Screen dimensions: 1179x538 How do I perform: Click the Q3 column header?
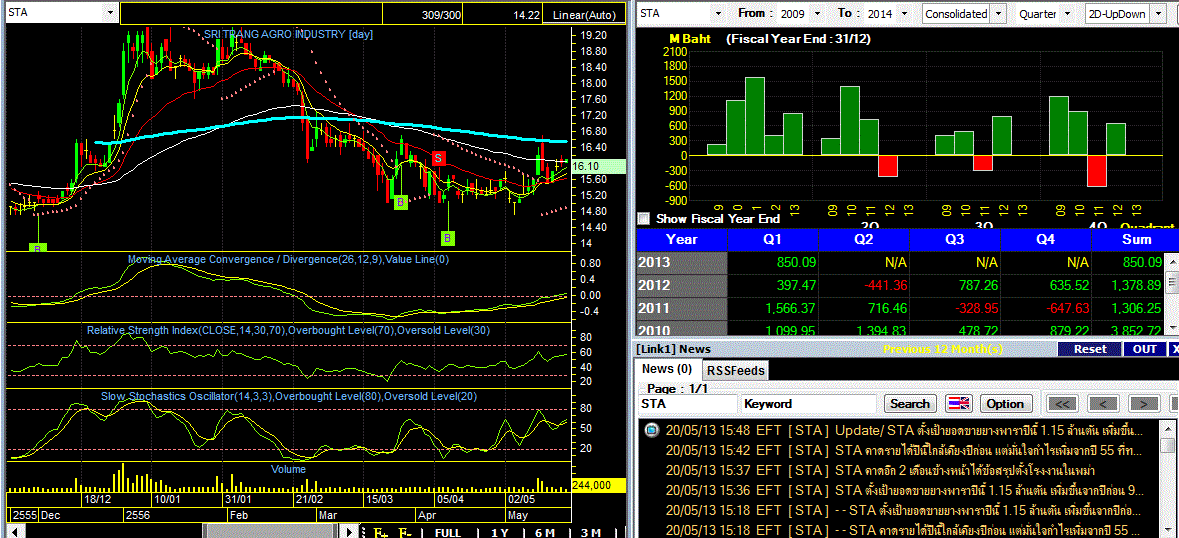955,240
